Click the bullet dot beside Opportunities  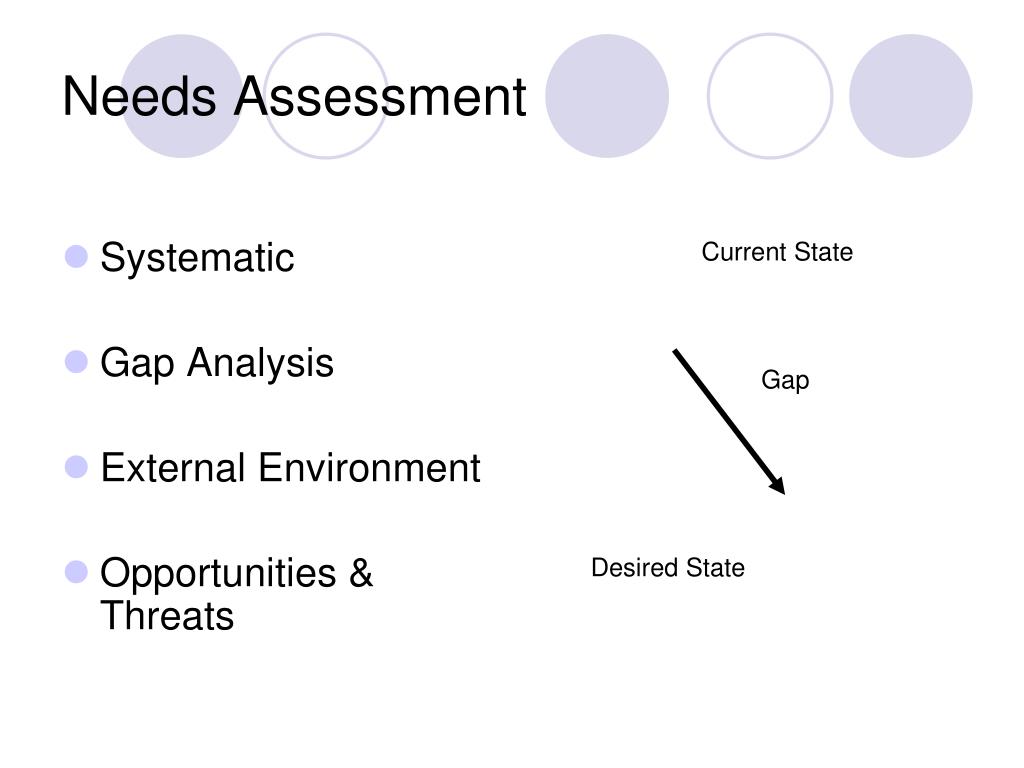point(76,572)
